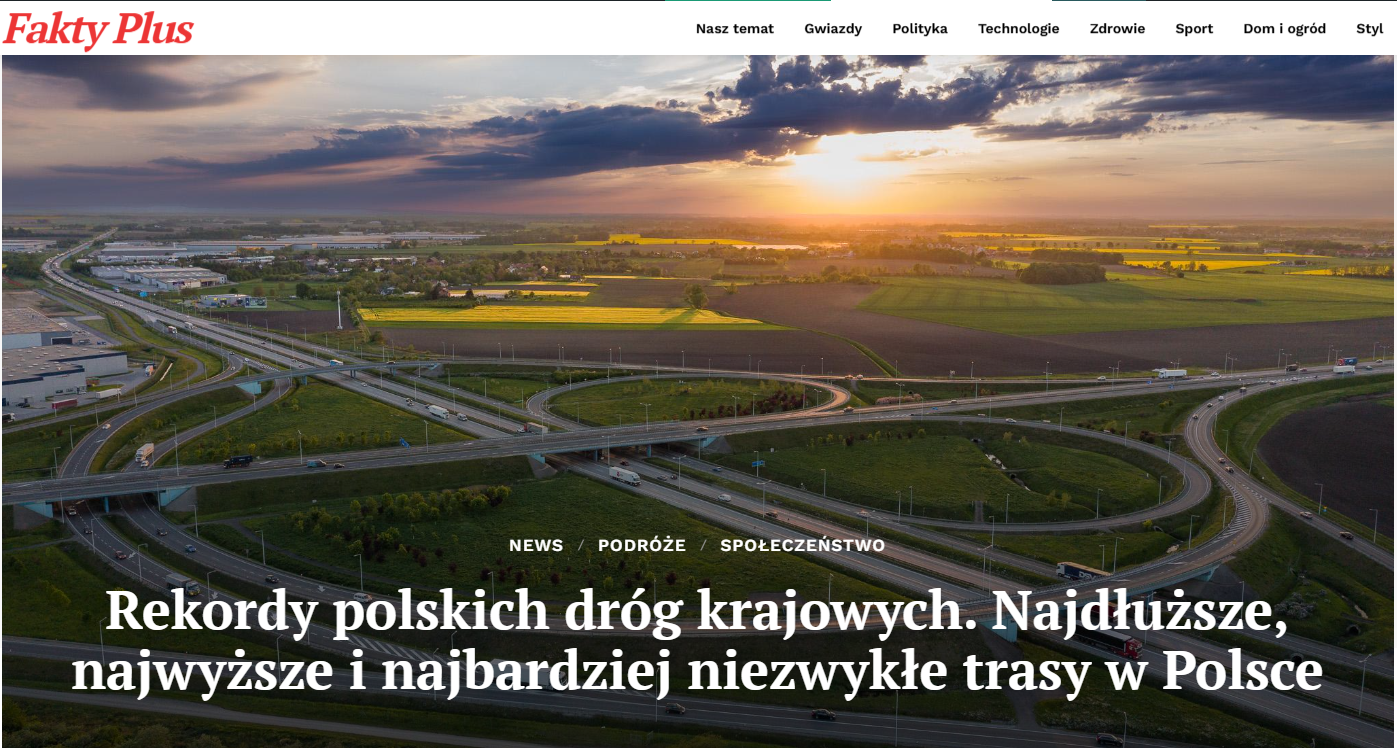The width and height of the screenshot is (1397, 749).
Task: Open the "Nasz temat" section
Action: pyautogui.click(x=735, y=29)
